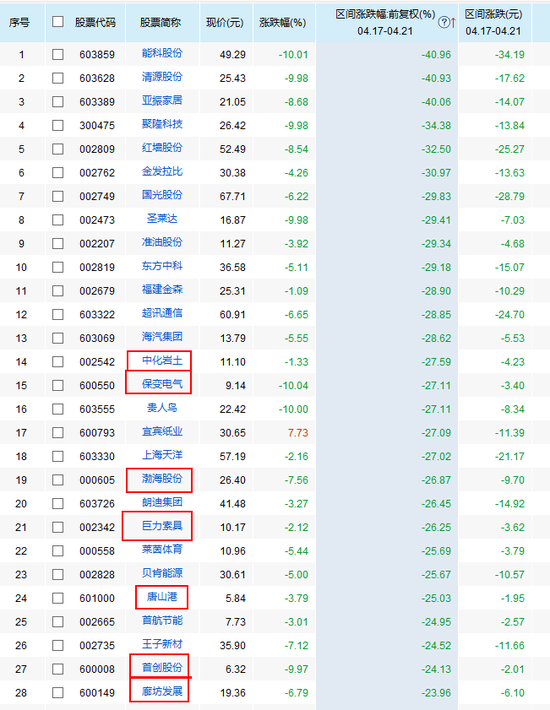Tick the select-all checkbox in header

pyautogui.click(x=58, y=21)
